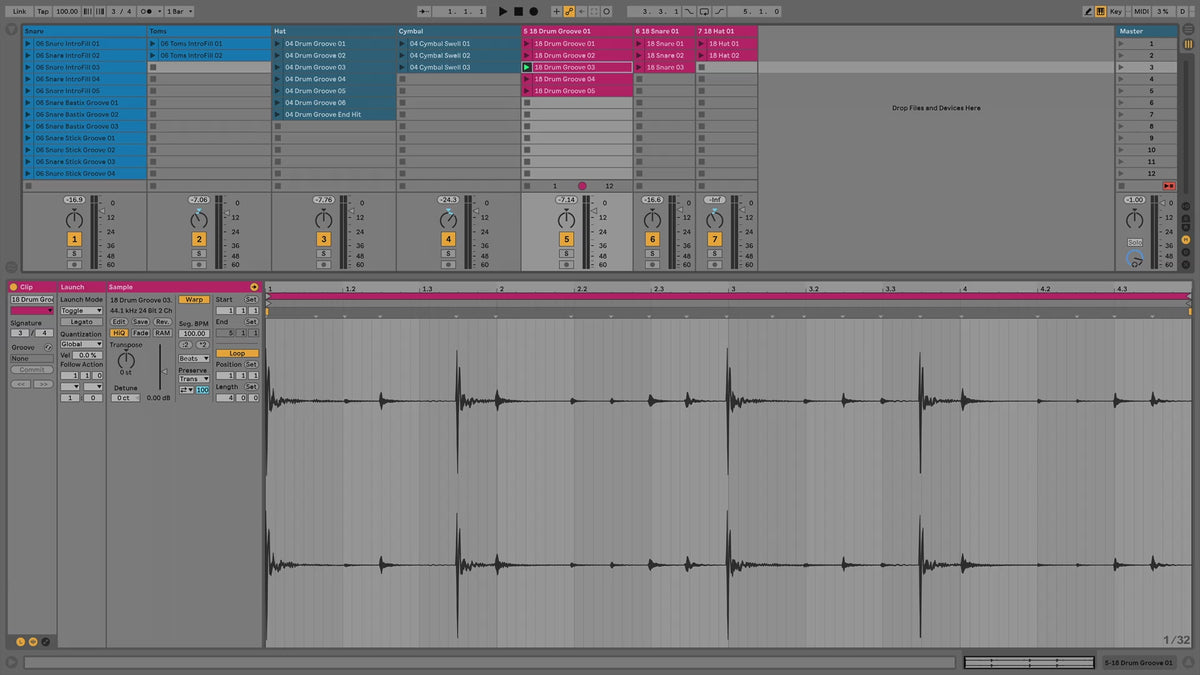Screen dimensions: 1200x675
Task: Click the Groove hot-swap icon
Action: 48,346
